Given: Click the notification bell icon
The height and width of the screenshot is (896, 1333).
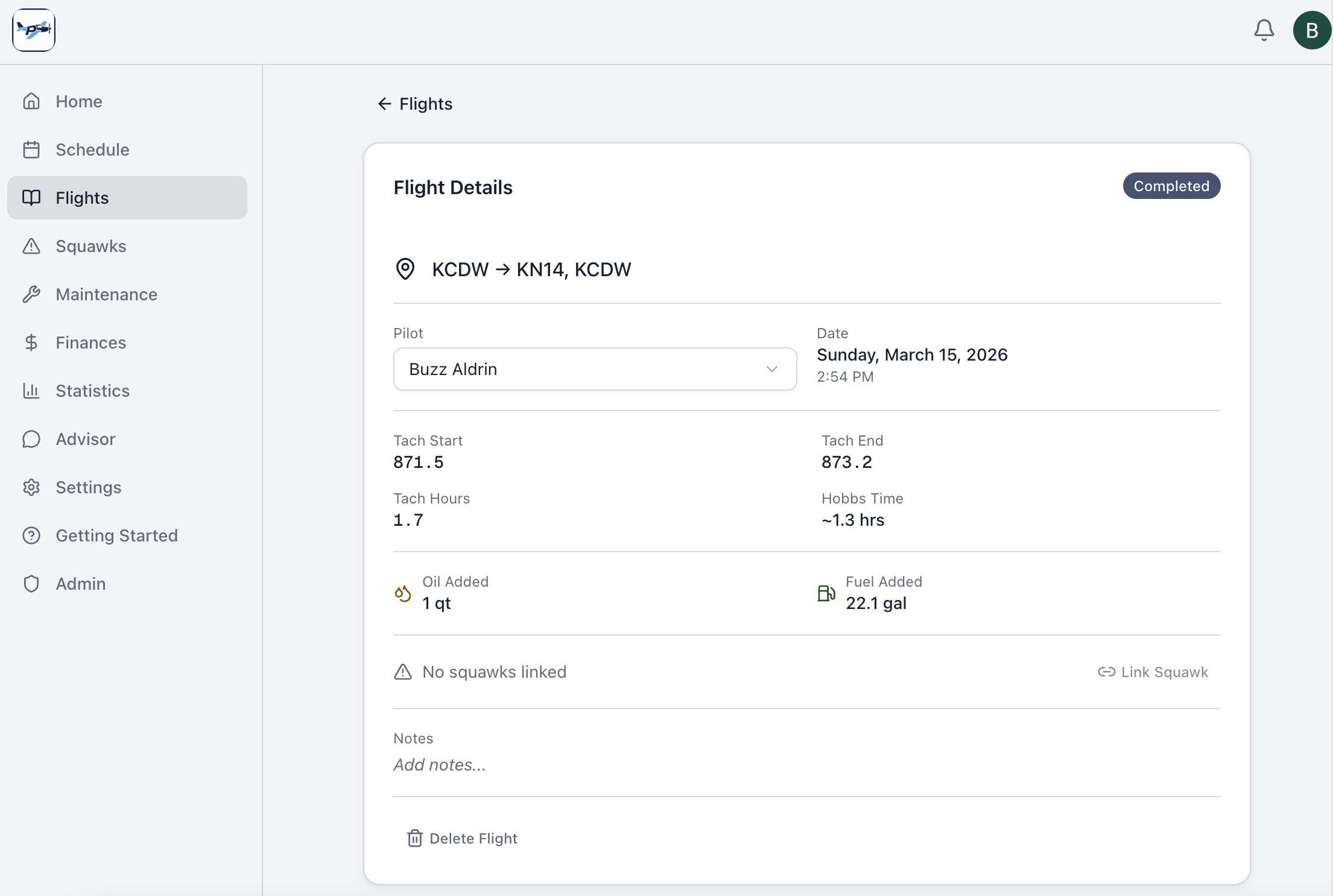Looking at the screenshot, I should coord(1264,30).
